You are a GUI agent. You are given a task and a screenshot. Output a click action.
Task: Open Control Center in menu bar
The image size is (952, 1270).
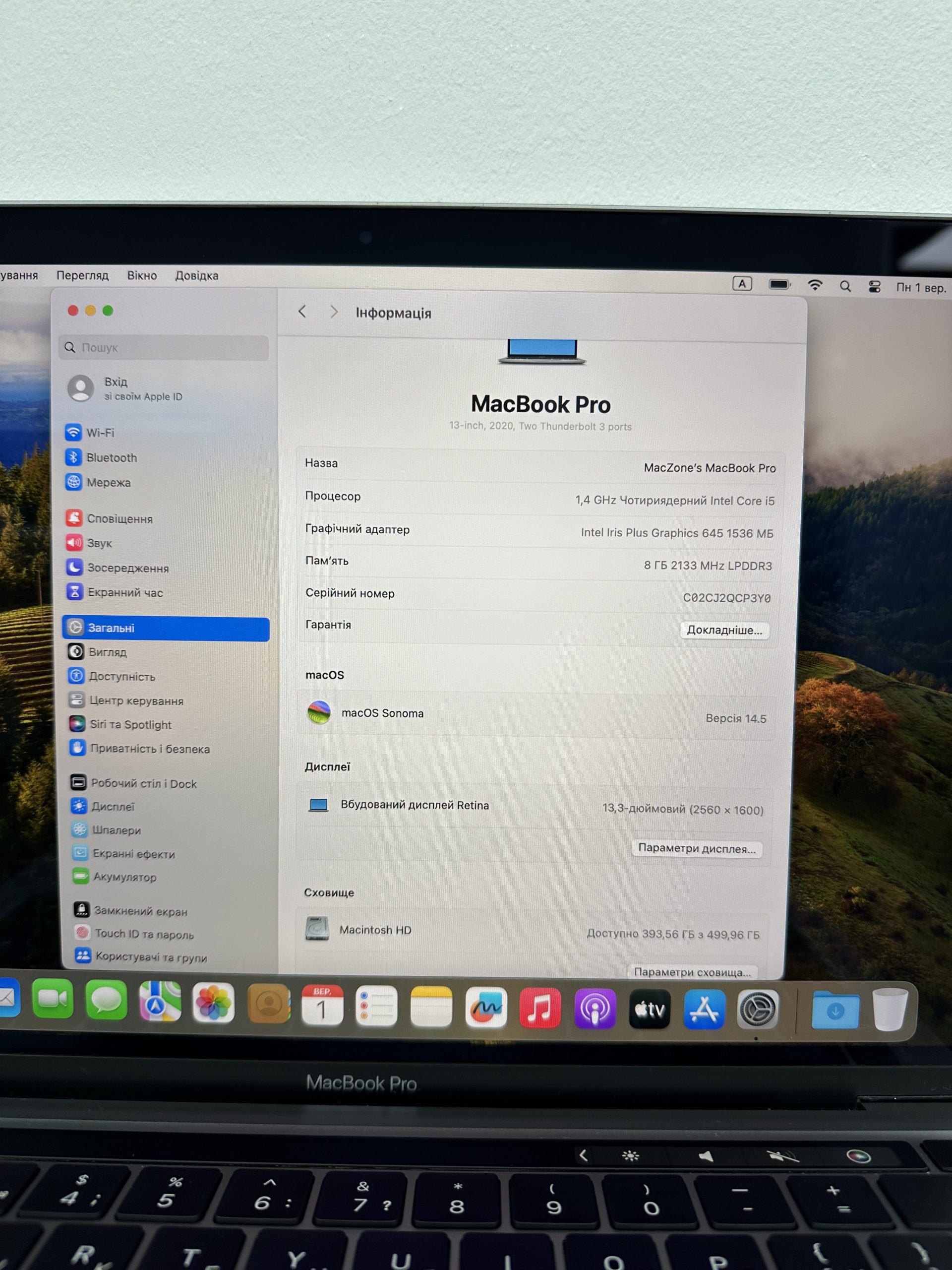click(x=875, y=287)
